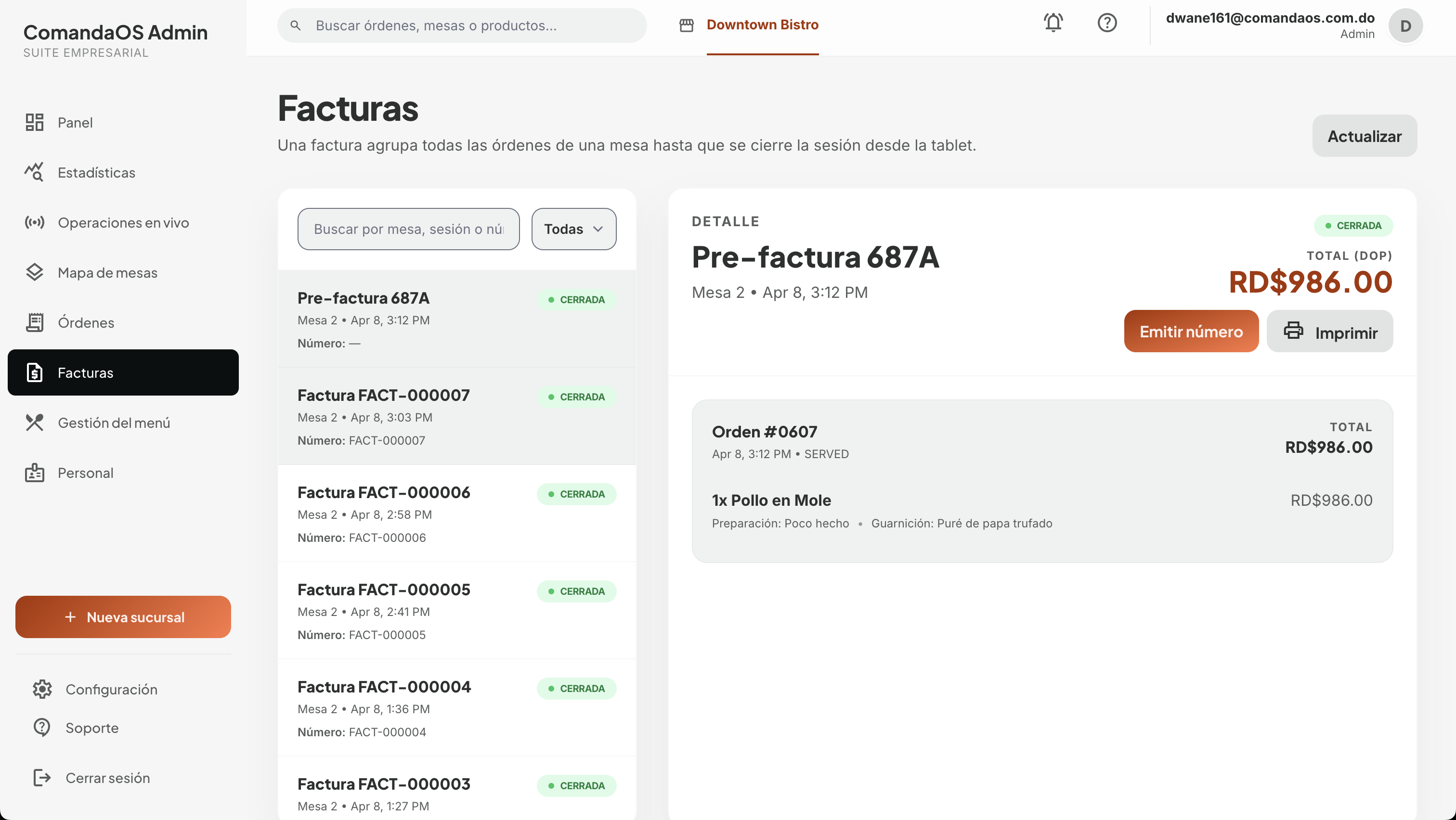Screen dimensions: 1456x820
Task: Click the CERRADA status badge on Pre-factura 687A
Action: (x=576, y=299)
